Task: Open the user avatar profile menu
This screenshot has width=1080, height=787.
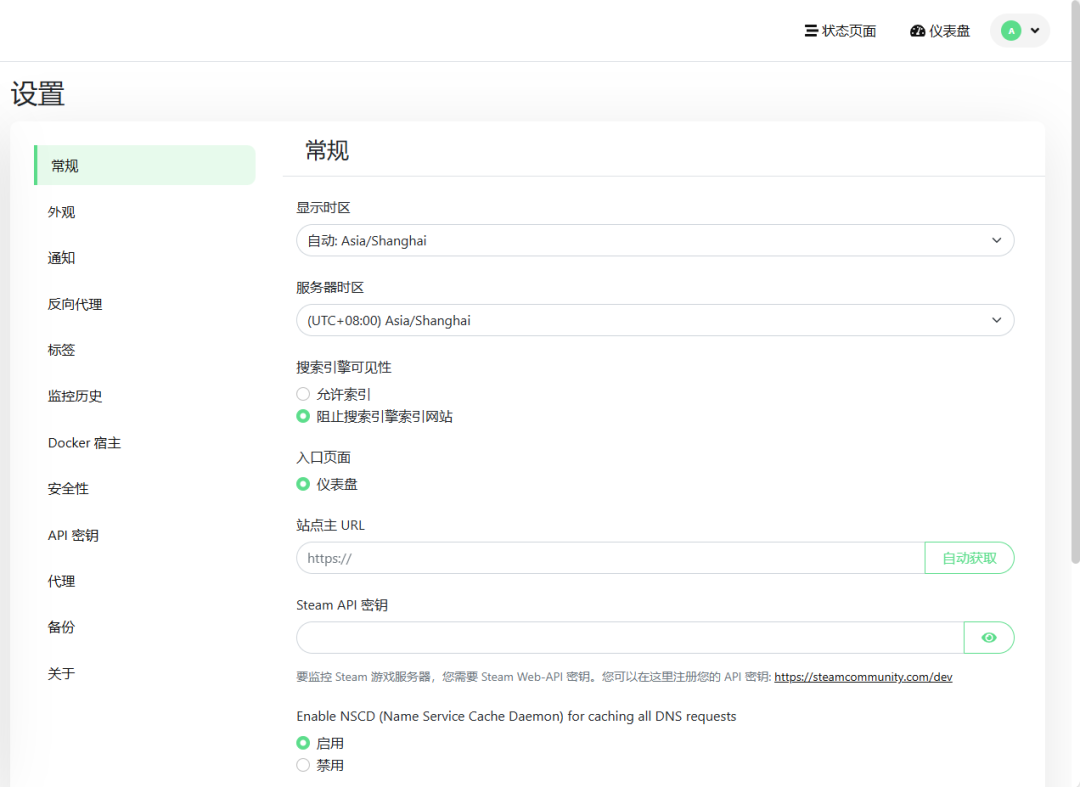Action: [1011, 31]
